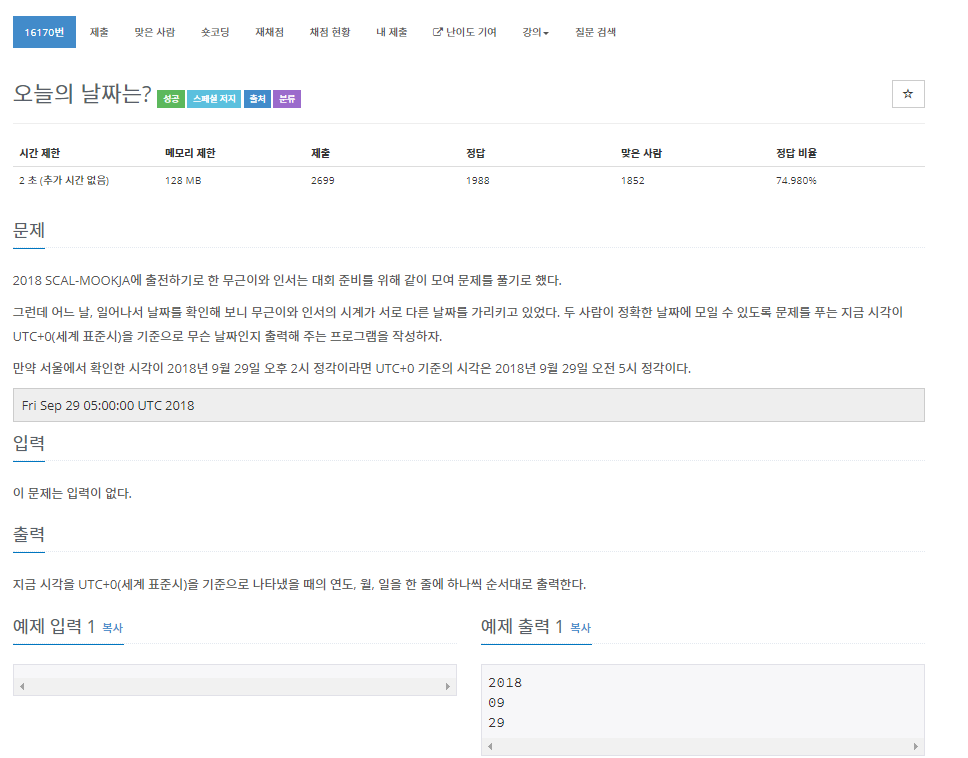Screen dimensions: 968x758
Task: Click the 09 line in example output
Action: click(x=496, y=702)
